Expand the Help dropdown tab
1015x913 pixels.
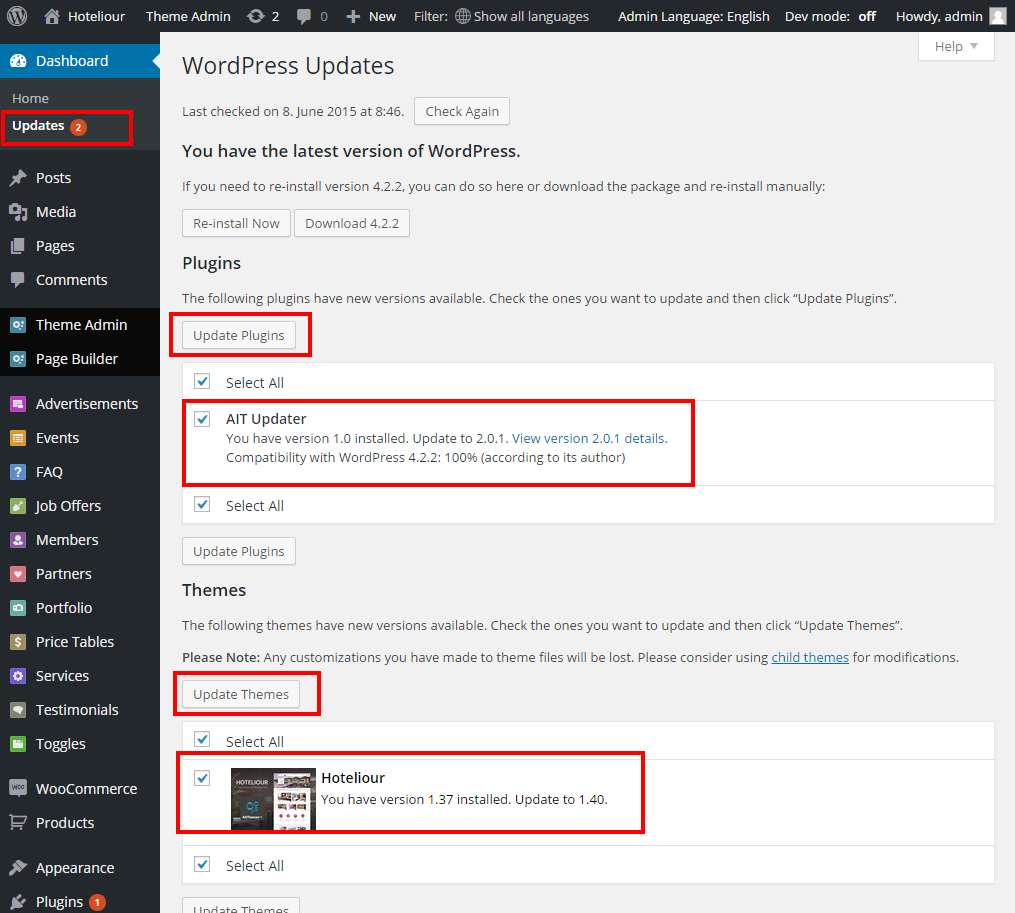click(x=955, y=47)
